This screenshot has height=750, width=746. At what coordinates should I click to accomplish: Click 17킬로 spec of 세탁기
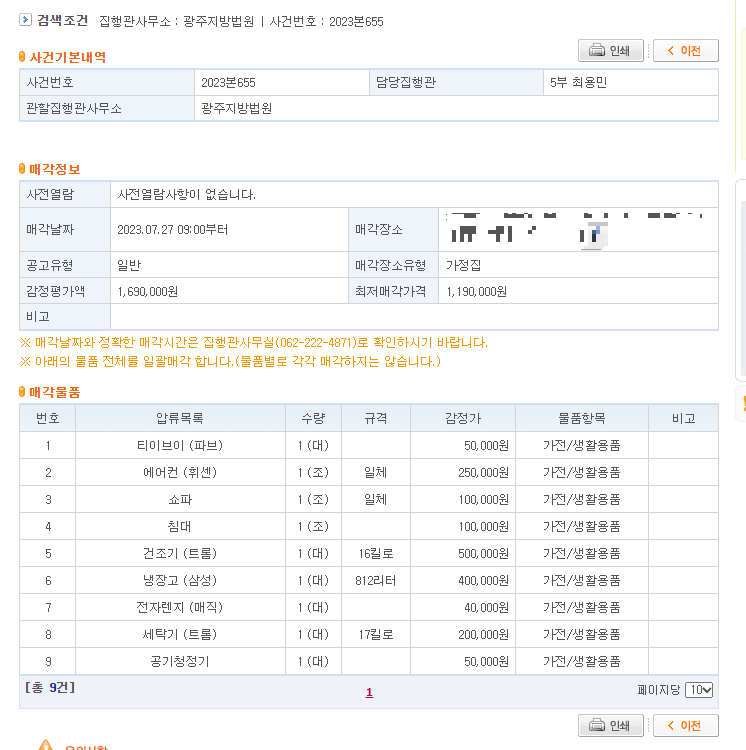click(376, 634)
